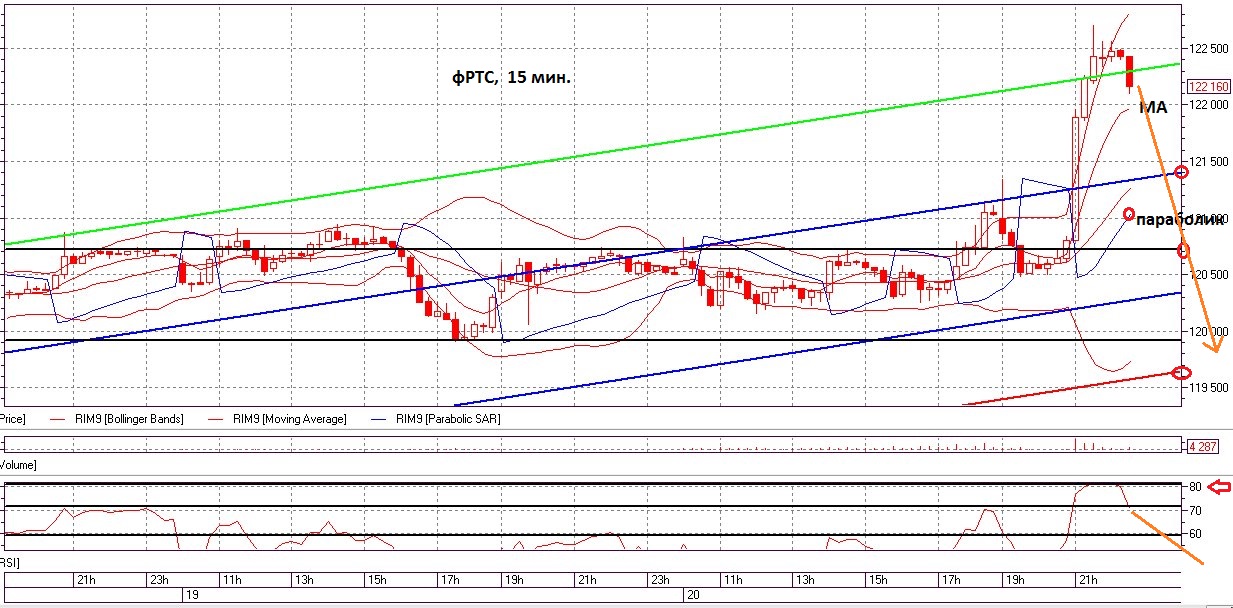Click the 122 000 price axis label

(1209, 105)
